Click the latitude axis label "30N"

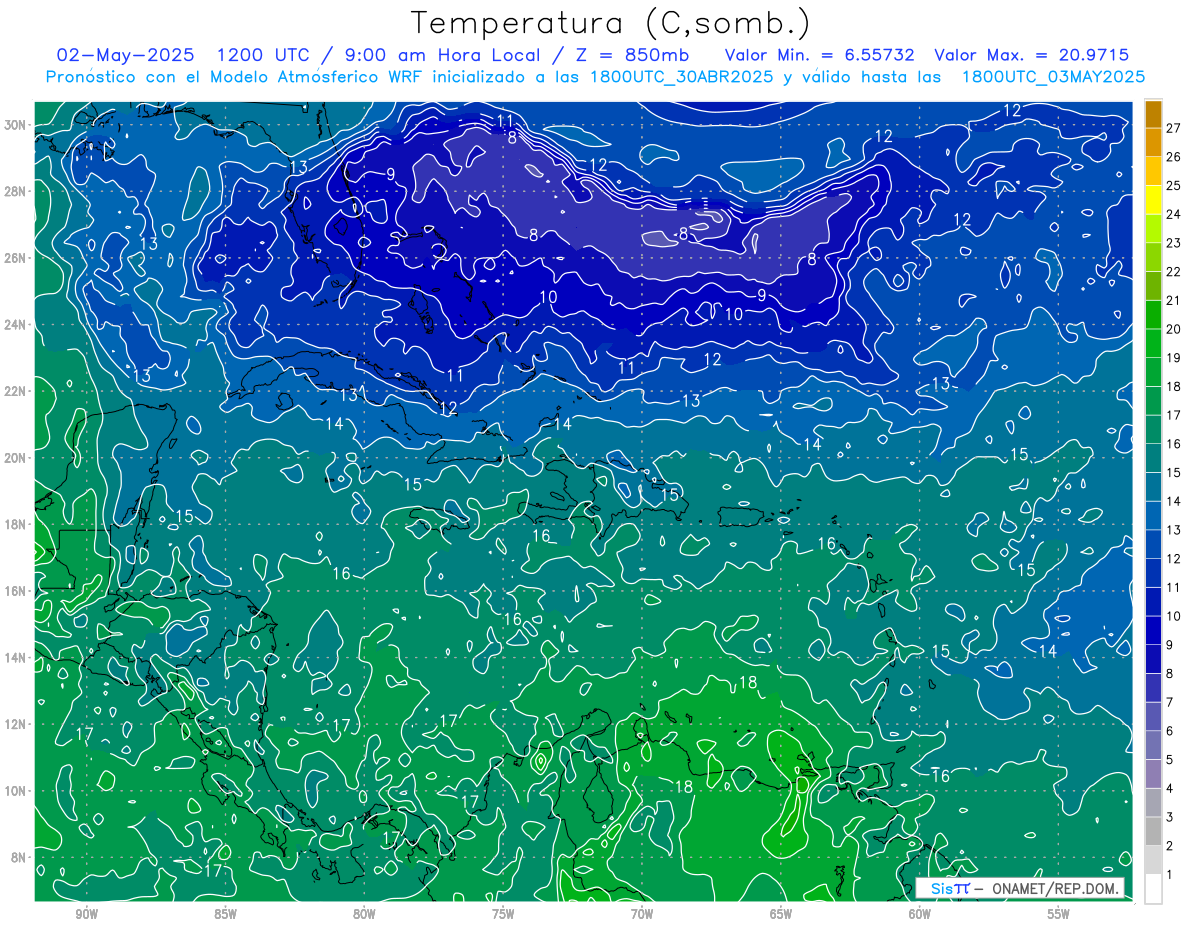pyautogui.click(x=17, y=124)
